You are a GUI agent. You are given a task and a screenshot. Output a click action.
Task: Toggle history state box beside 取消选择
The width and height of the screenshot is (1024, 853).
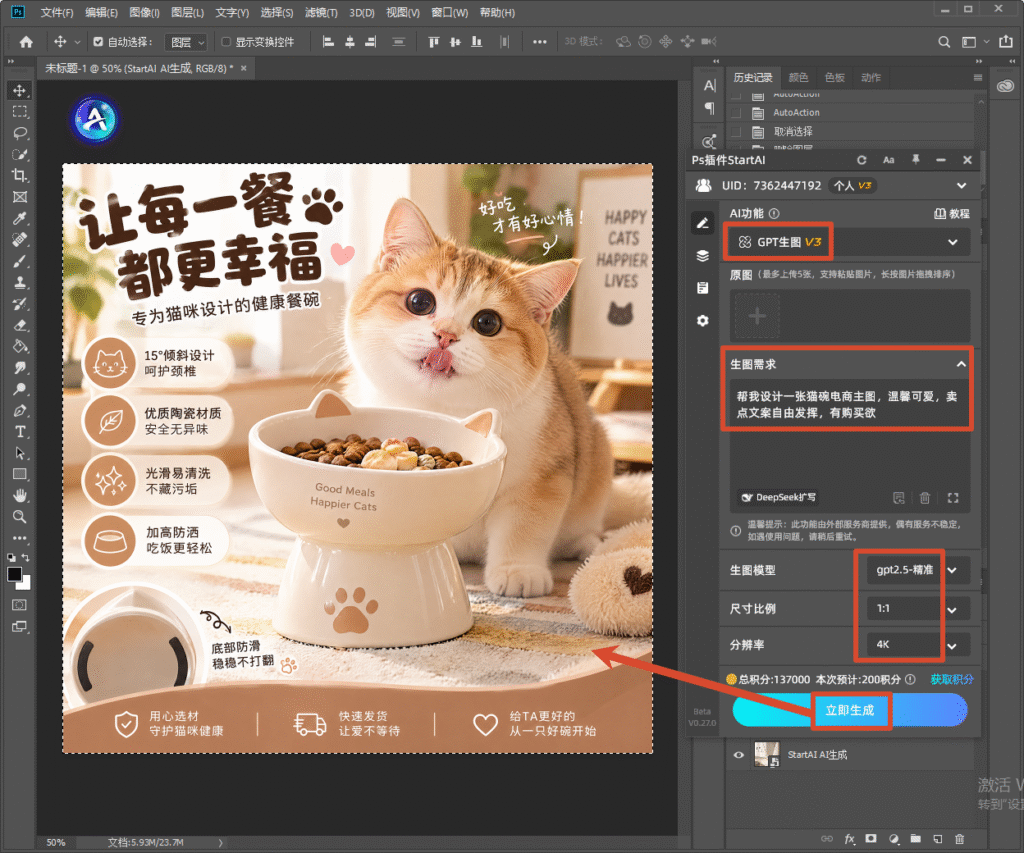pos(736,132)
